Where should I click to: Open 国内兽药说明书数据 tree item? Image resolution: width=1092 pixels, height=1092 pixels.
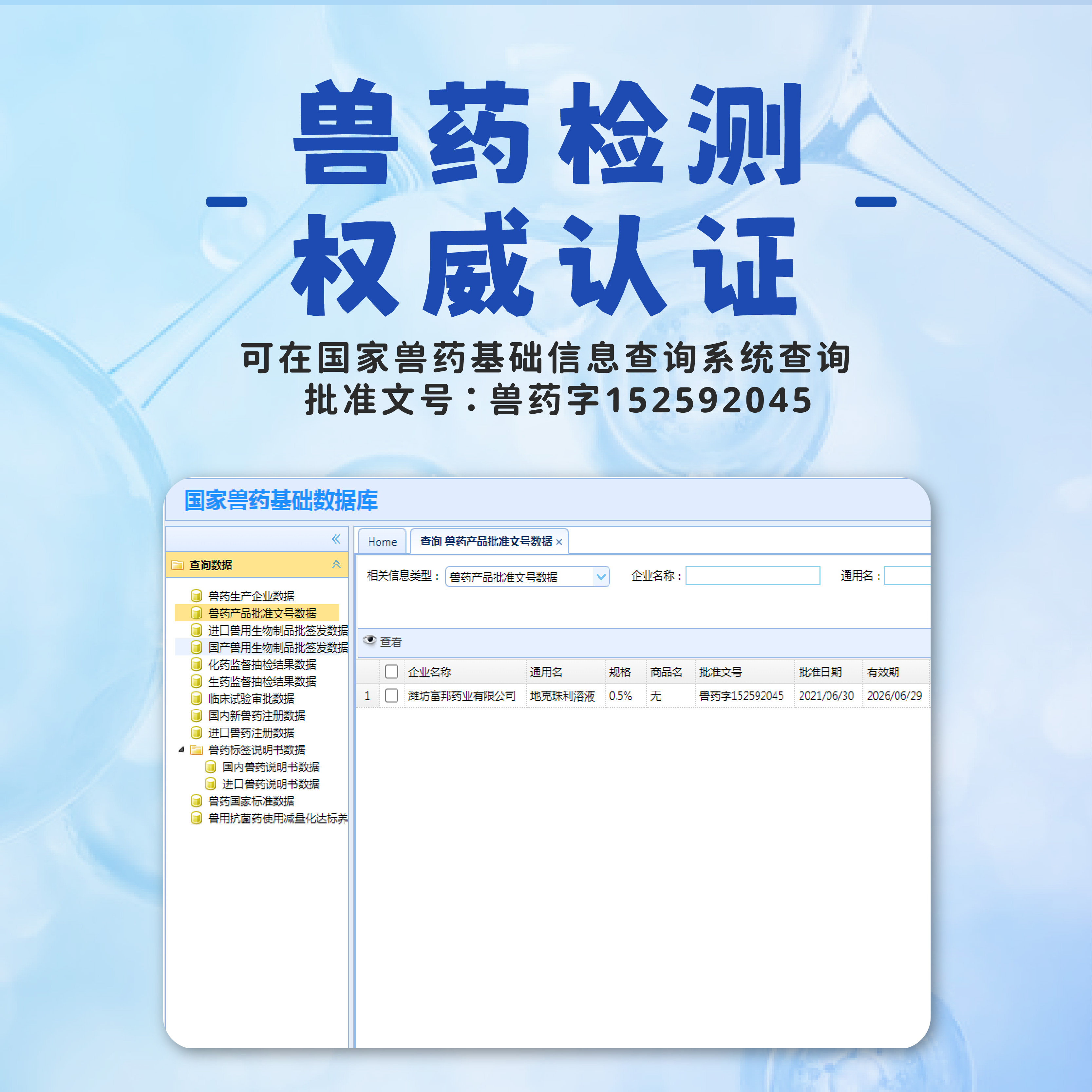pos(271,766)
